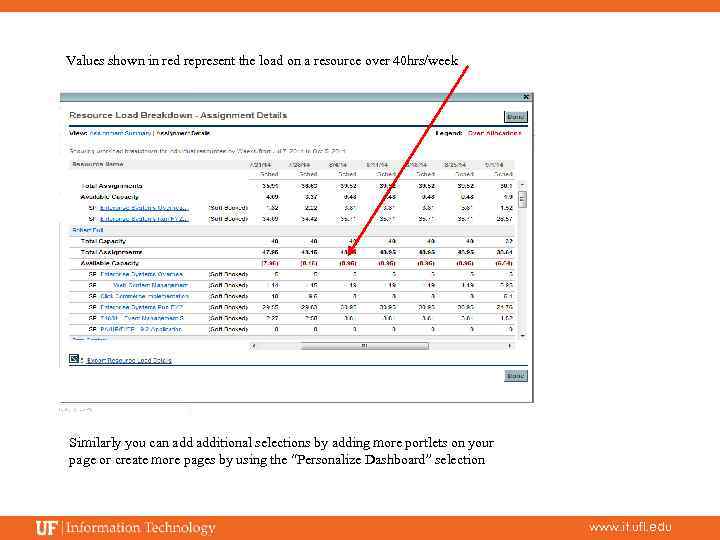Open the resource name link above the Total Capacity row
Screen dimensions: 720x540
pos(88,230)
